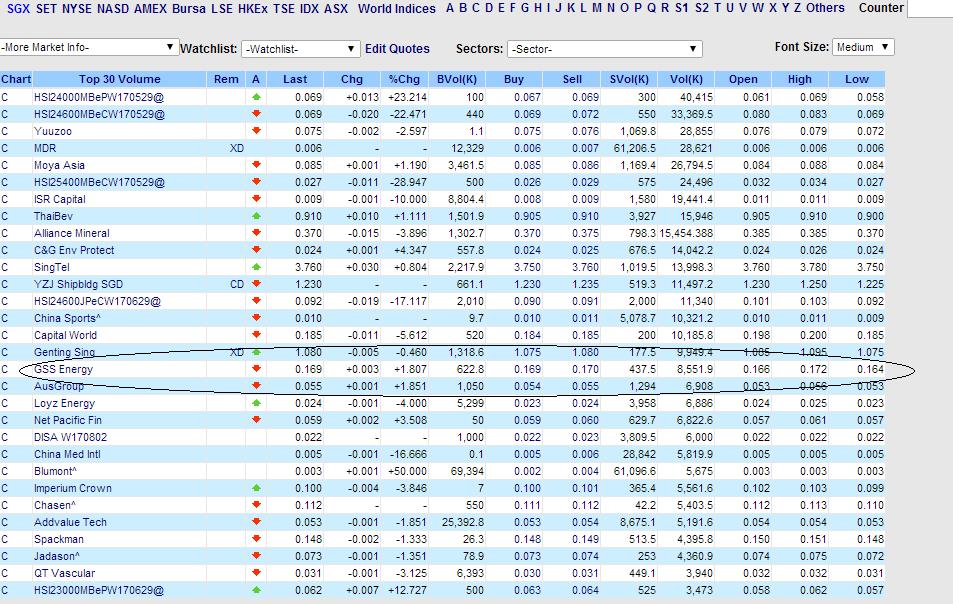Viewport: 953px width, 604px height.
Task: Select SingTel last price 3.760
Action: click(x=309, y=267)
